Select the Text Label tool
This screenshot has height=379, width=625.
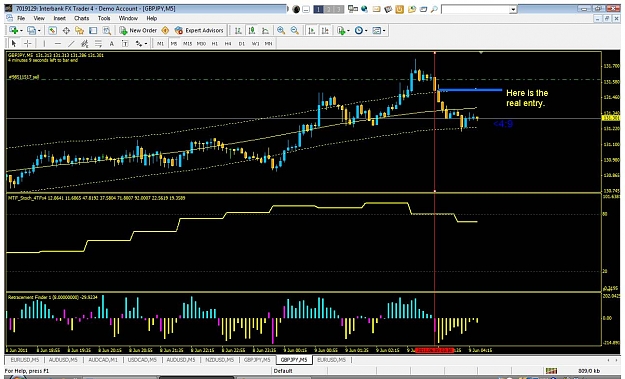[x=125, y=43]
